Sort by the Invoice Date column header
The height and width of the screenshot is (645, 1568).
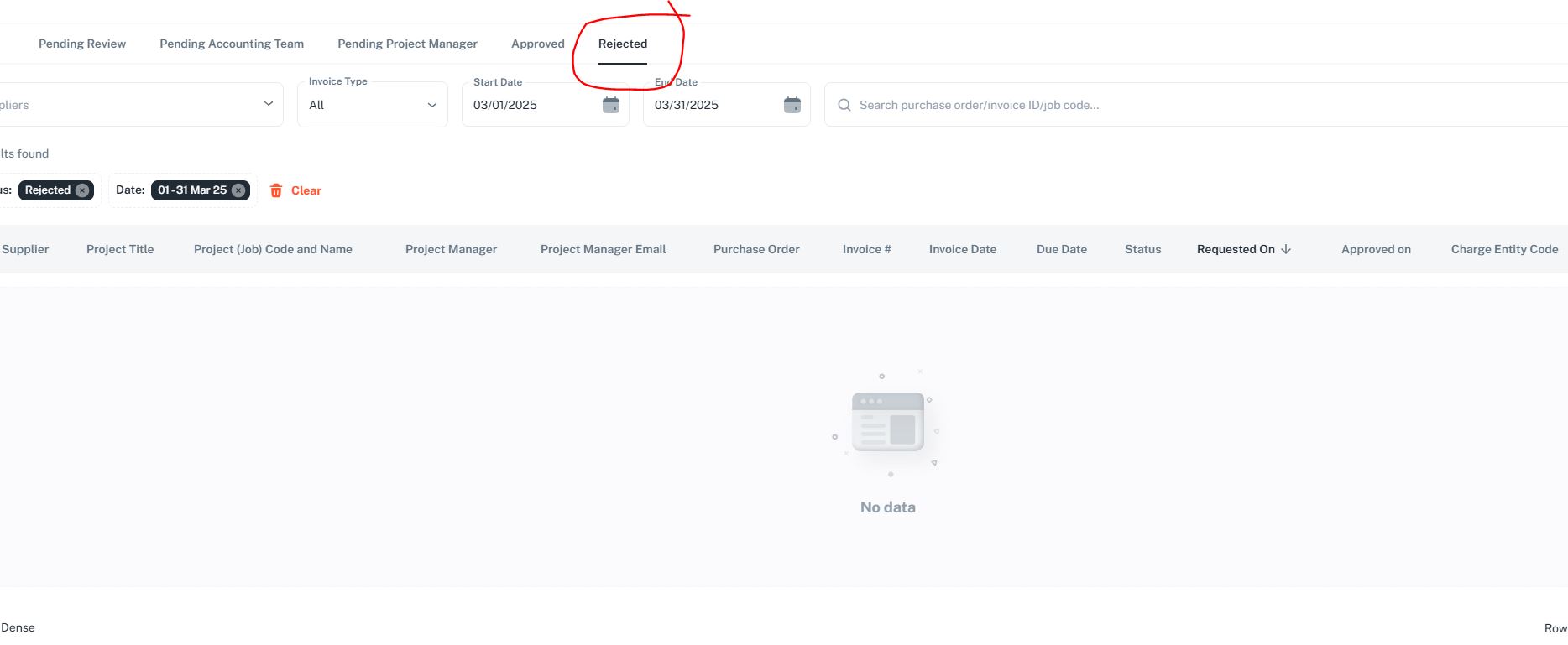(962, 249)
